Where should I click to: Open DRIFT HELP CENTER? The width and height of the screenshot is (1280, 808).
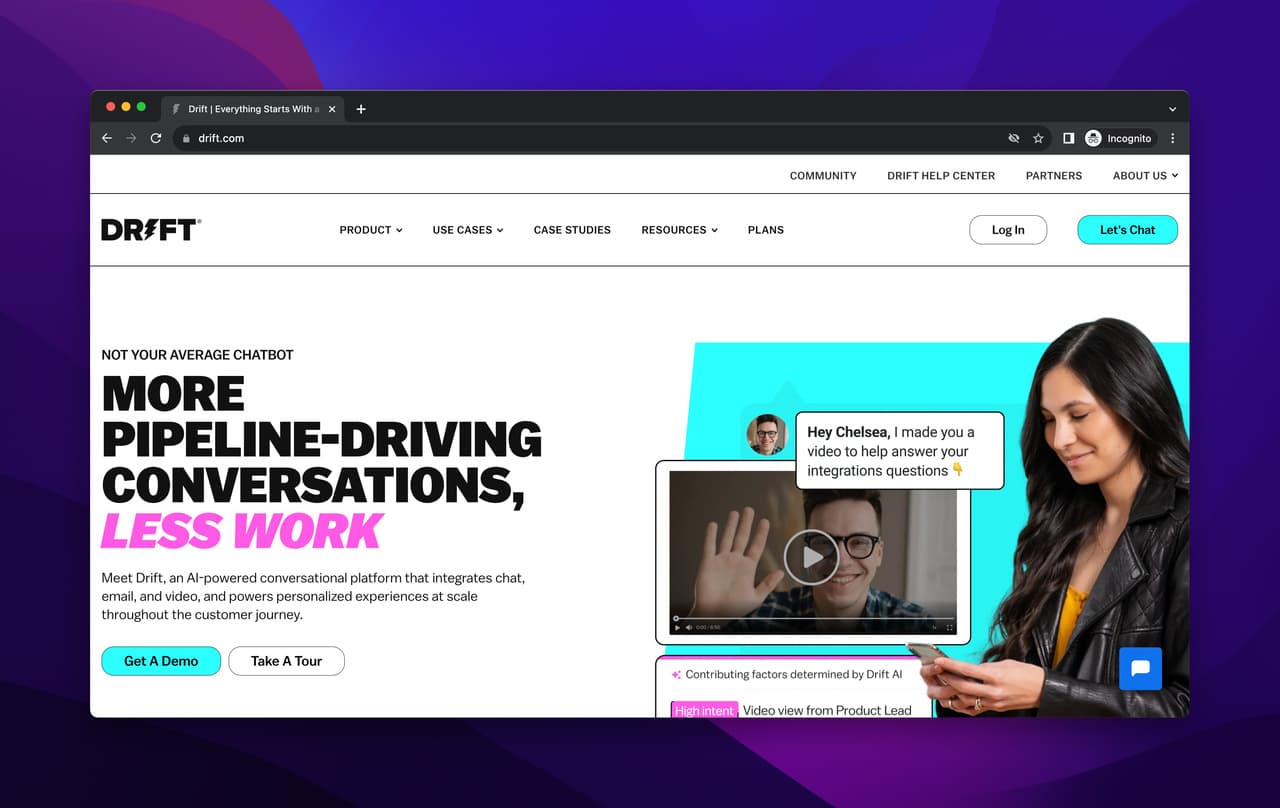point(941,175)
